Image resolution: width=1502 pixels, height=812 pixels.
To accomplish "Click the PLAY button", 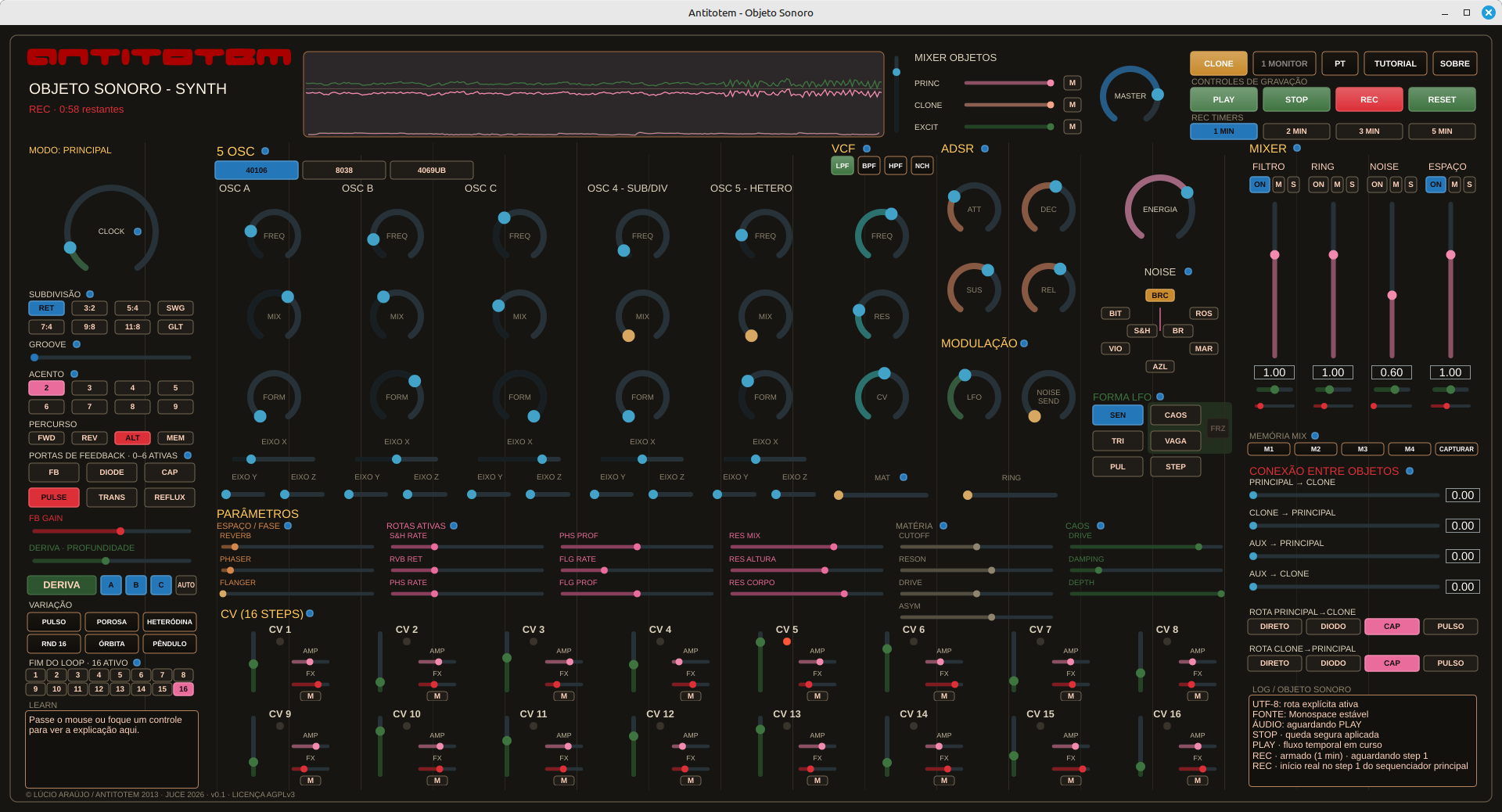I will (1224, 99).
